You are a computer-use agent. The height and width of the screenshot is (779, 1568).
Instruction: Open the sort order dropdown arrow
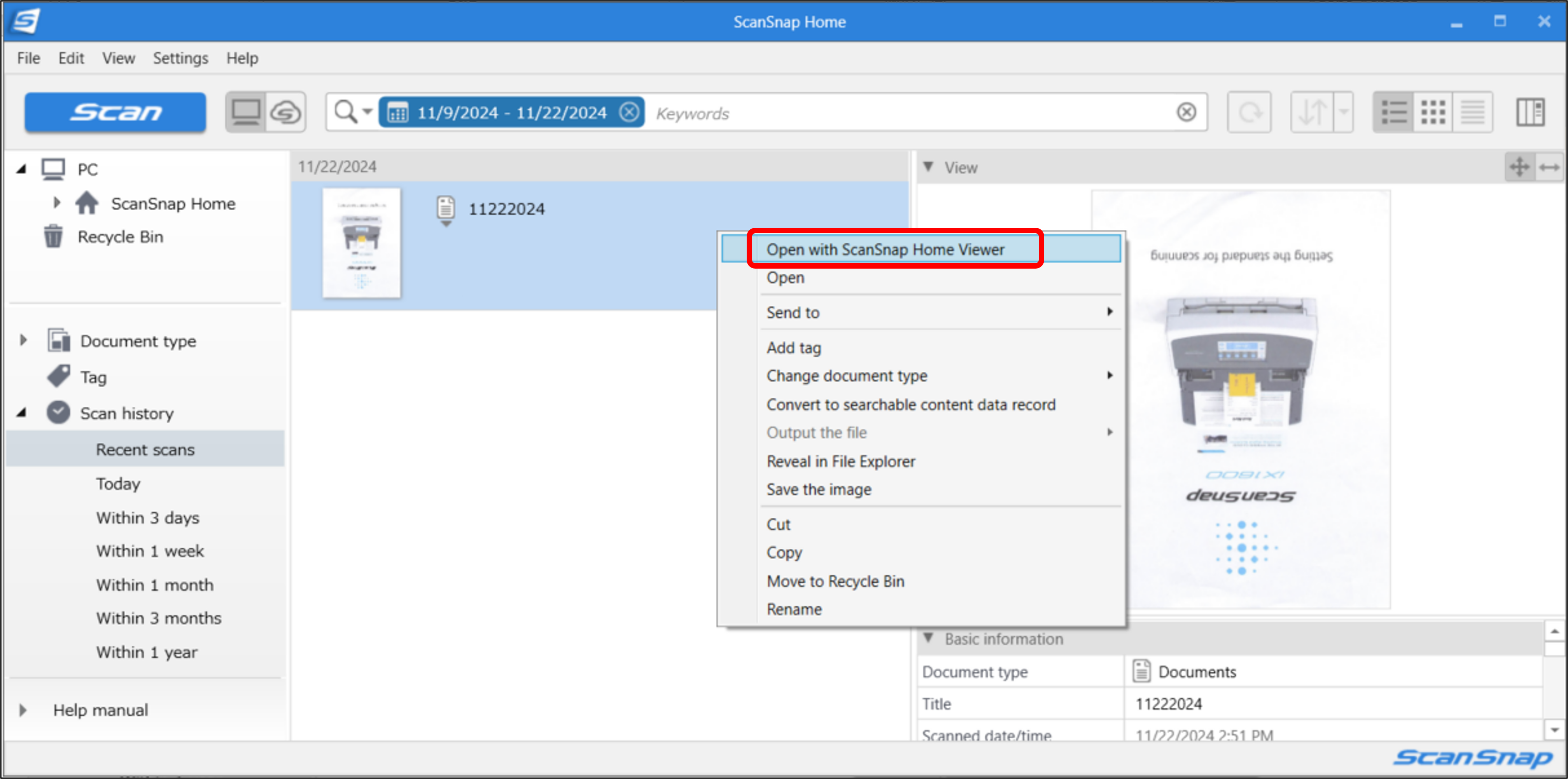pos(1343,112)
